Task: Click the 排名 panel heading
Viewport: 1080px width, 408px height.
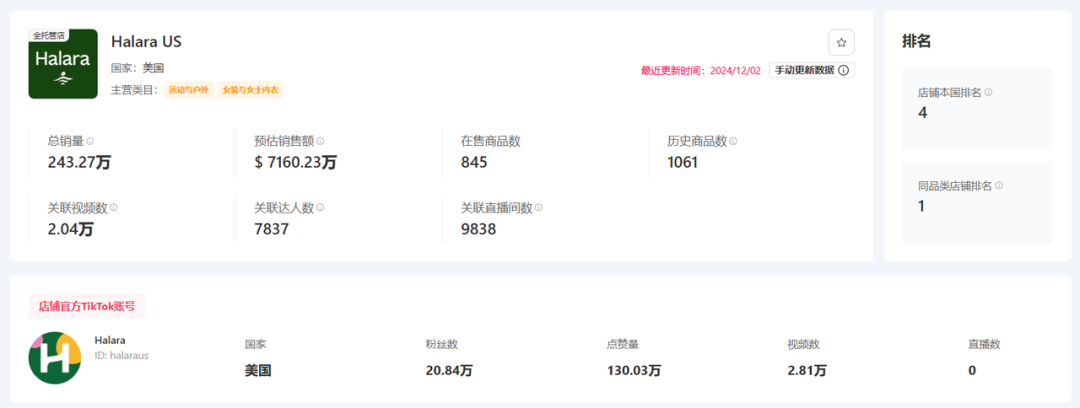Action: 917,42
